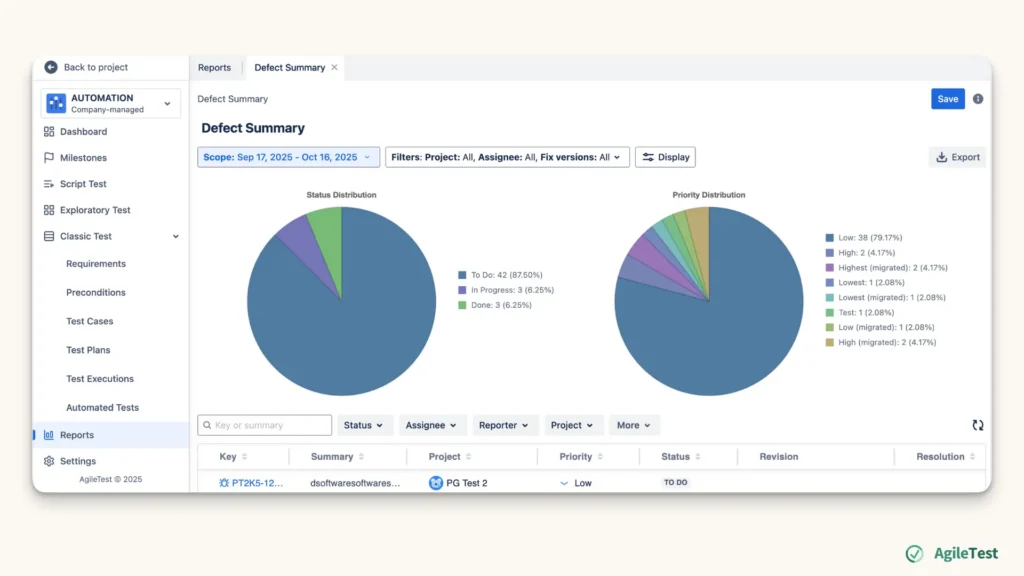This screenshot has height=576, width=1024.
Task: Click the bug icon next to PT2K5-12
Action: tap(224, 483)
